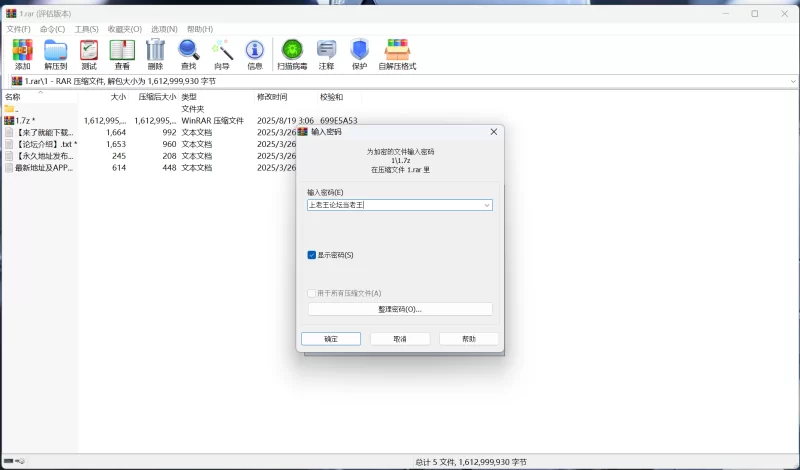Click the status bar total 总计 5 文件 text

pos(471,462)
